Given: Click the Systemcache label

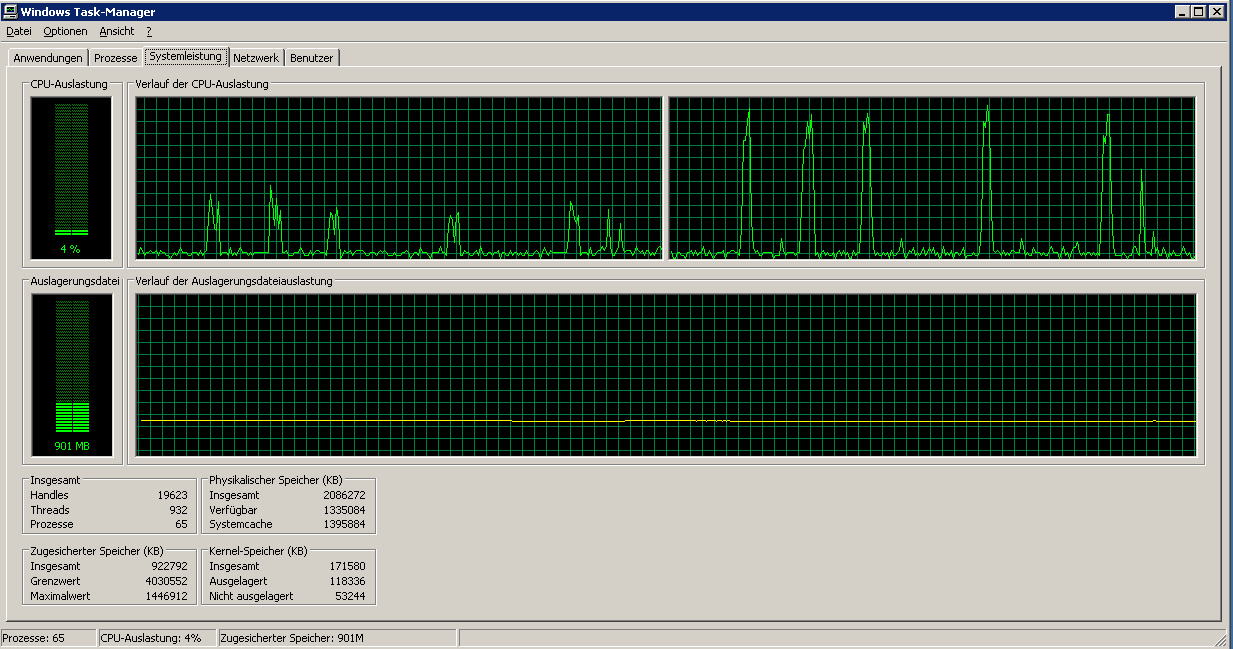Looking at the screenshot, I should pyautogui.click(x=240, y=524).
